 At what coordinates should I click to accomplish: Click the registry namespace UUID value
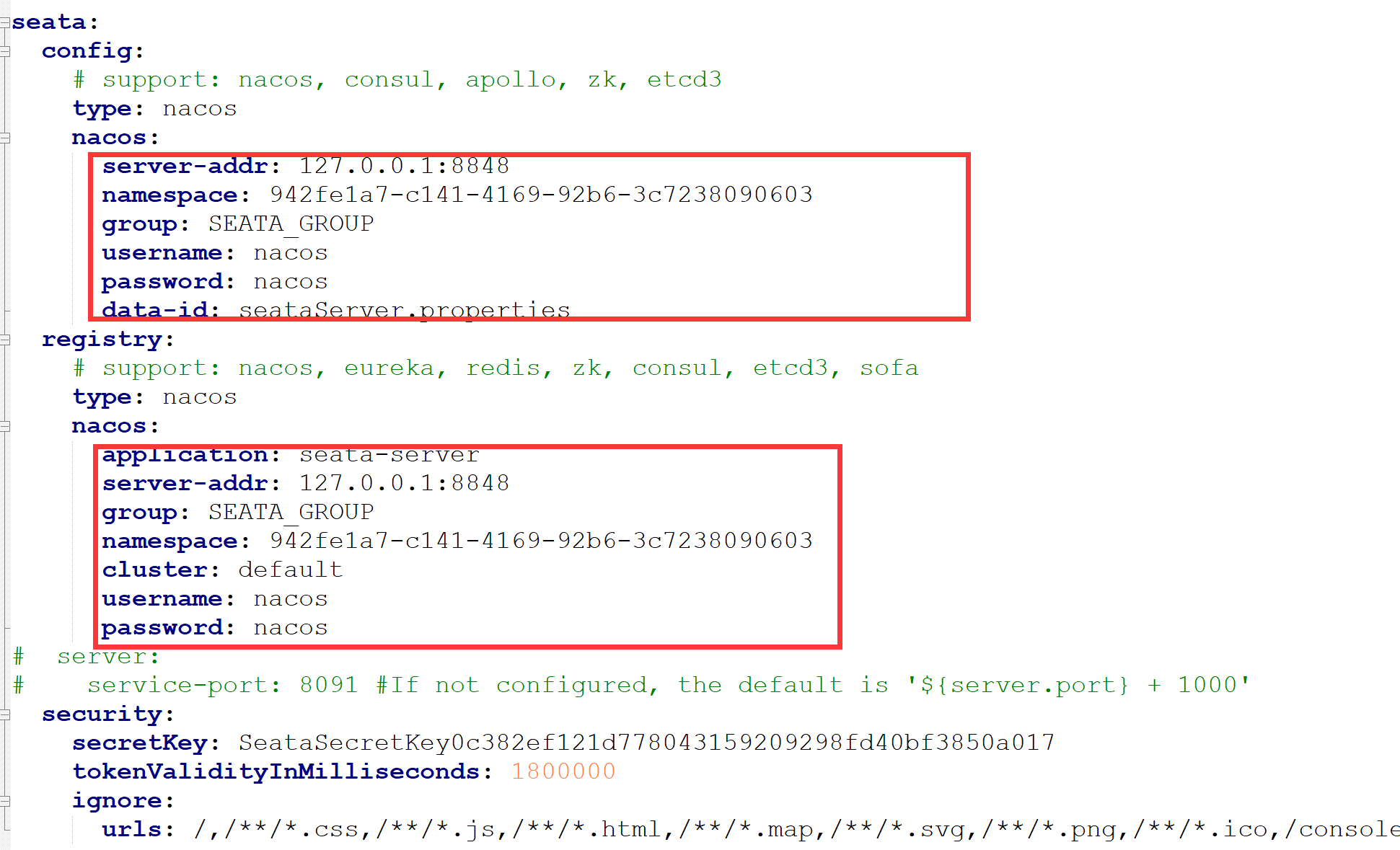tap(541, 541)
